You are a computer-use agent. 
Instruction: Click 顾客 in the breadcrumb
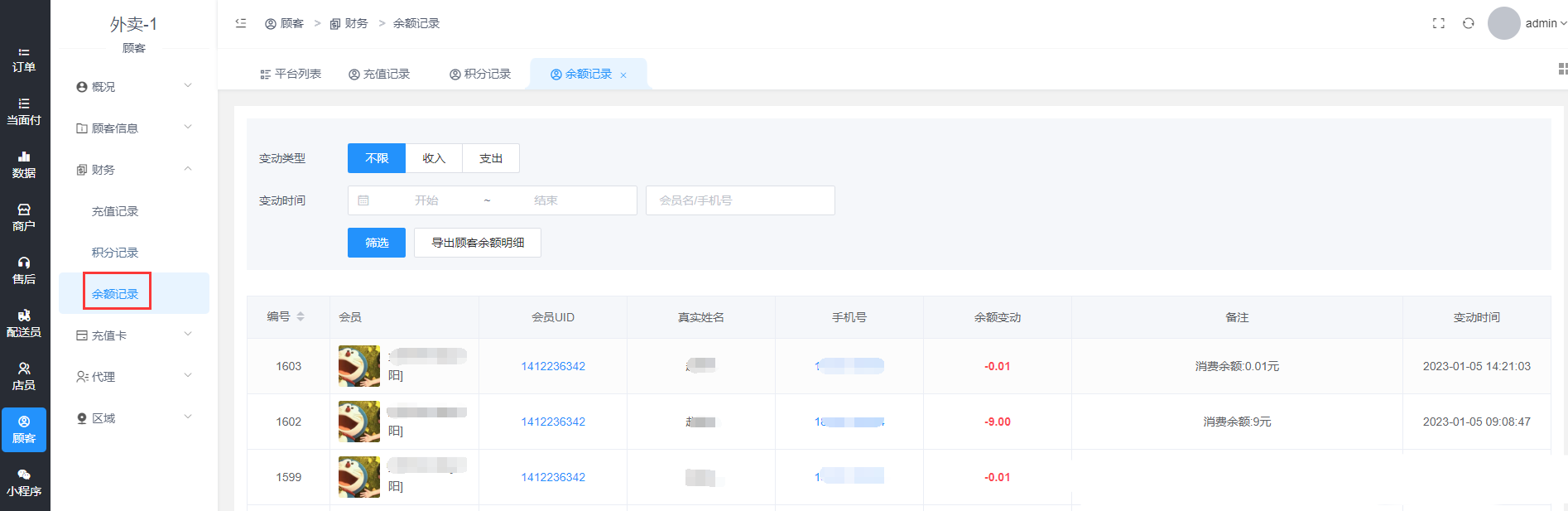pos(284,23)
